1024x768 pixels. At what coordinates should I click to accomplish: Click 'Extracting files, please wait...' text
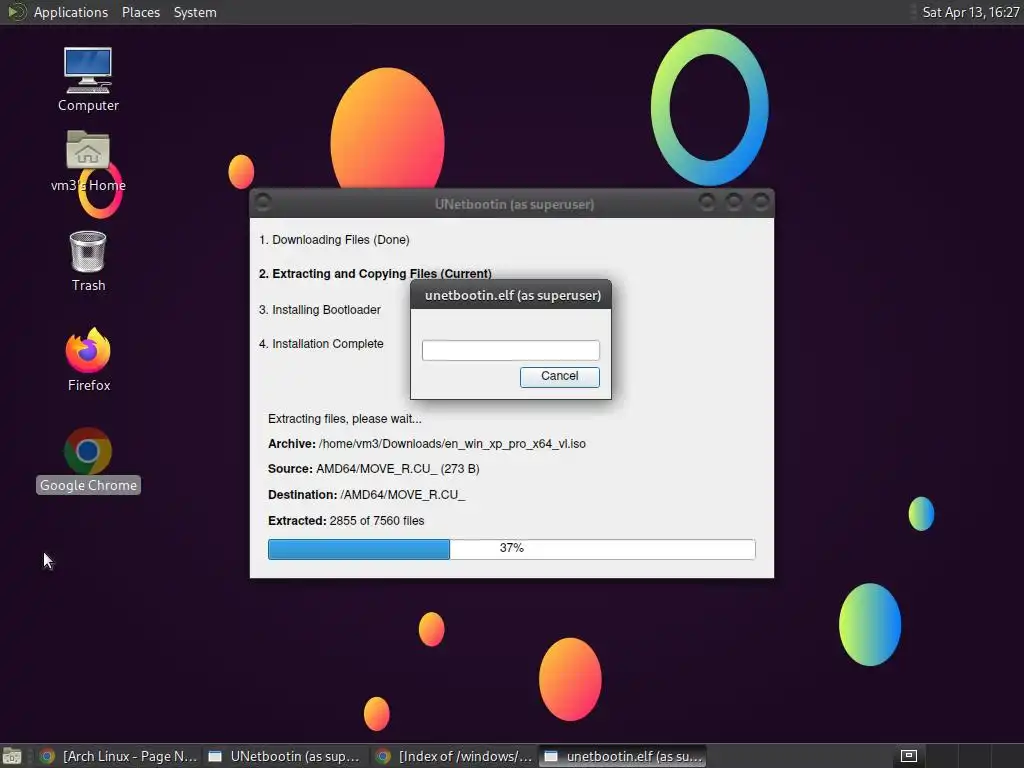pyautogui.click(x=345, y=419)
